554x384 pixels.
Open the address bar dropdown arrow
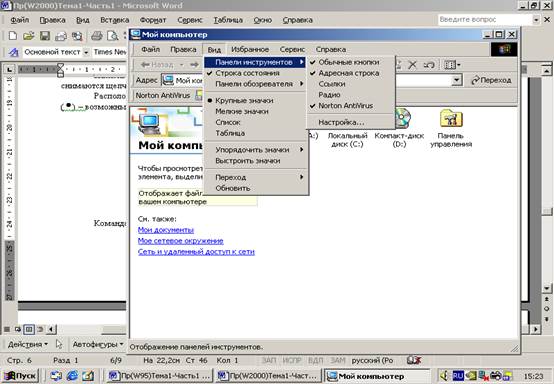coord(457,80)
